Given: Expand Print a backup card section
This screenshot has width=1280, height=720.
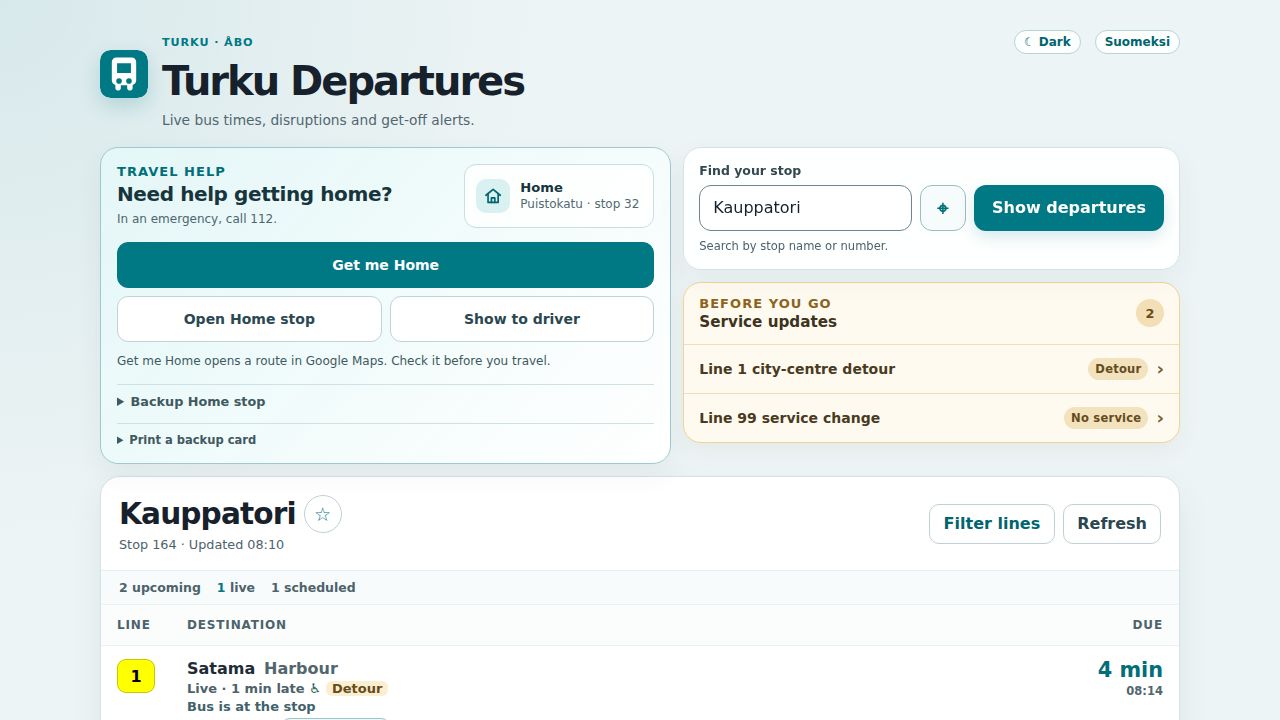Looking at the screenshot, I should click(385, 440).
